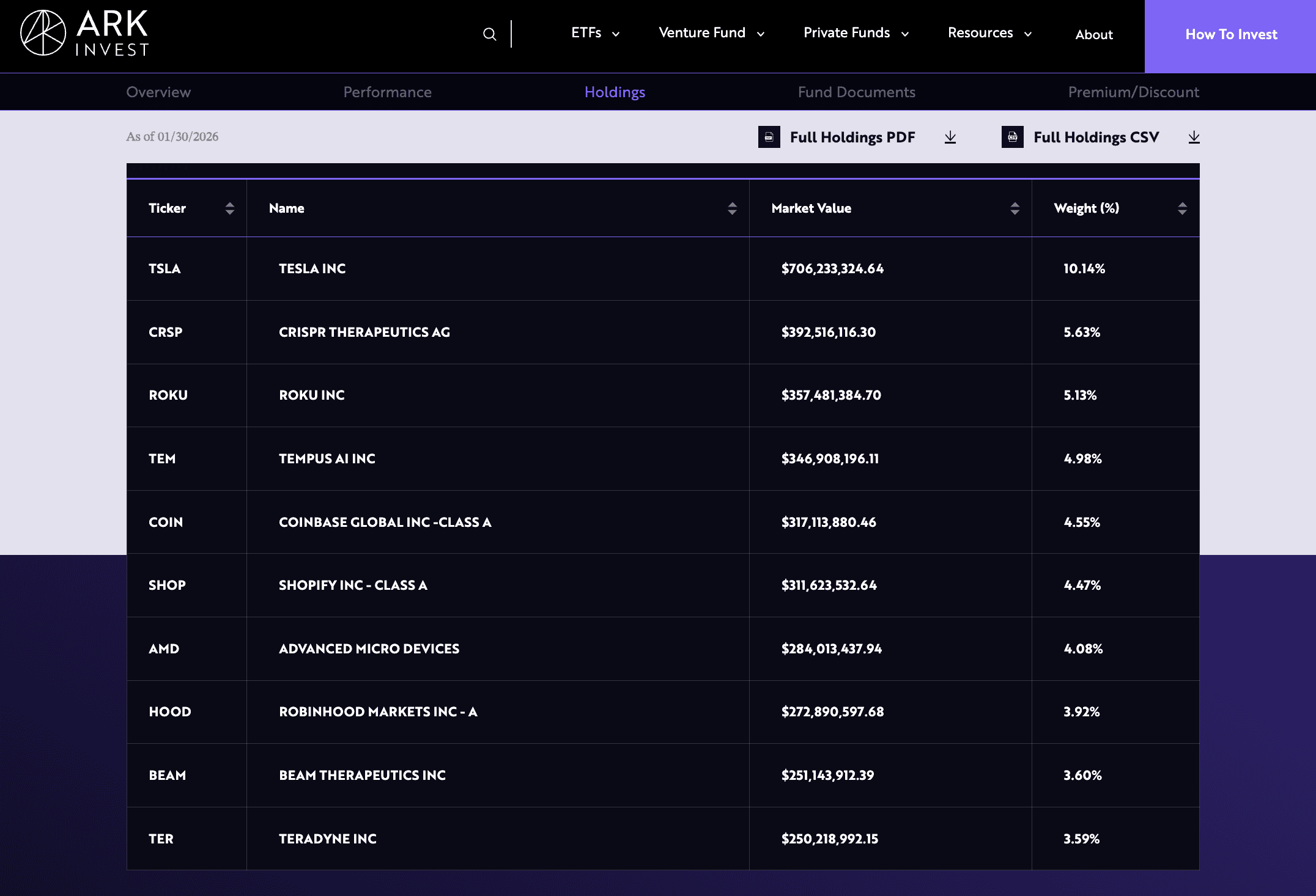Click the How To Invest button
1316x896 pixels.
[1230, 35]
